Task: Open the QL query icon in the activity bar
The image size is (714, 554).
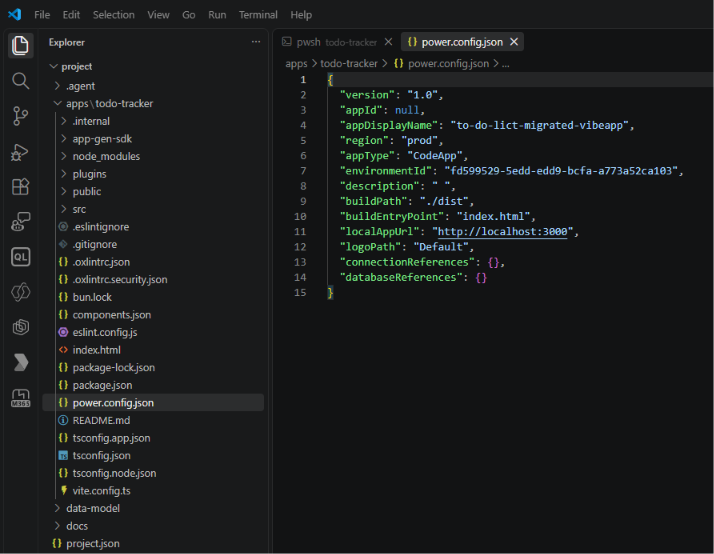Action: point(20,257)
